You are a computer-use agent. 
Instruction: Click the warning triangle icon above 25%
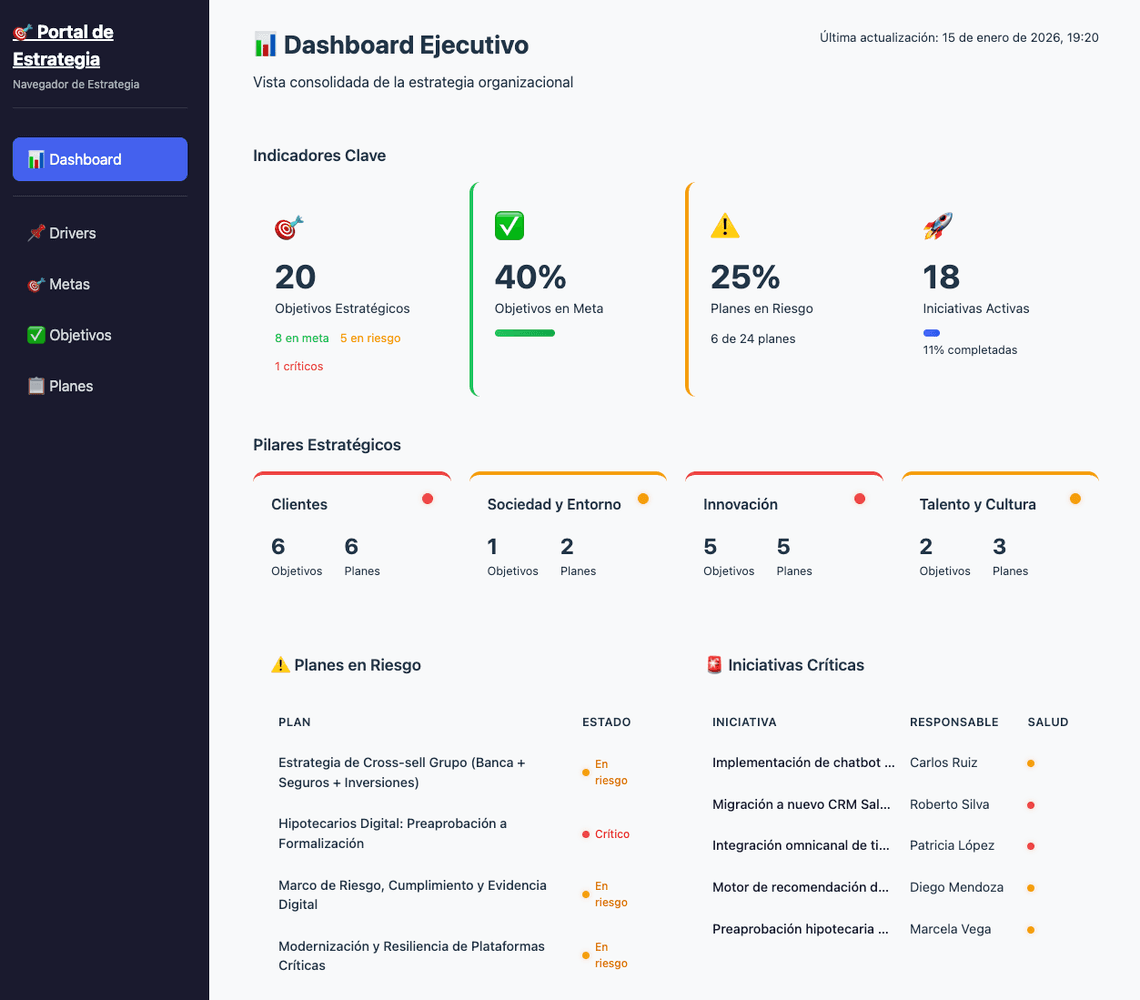pyautogui.click(x=725, y=225)
